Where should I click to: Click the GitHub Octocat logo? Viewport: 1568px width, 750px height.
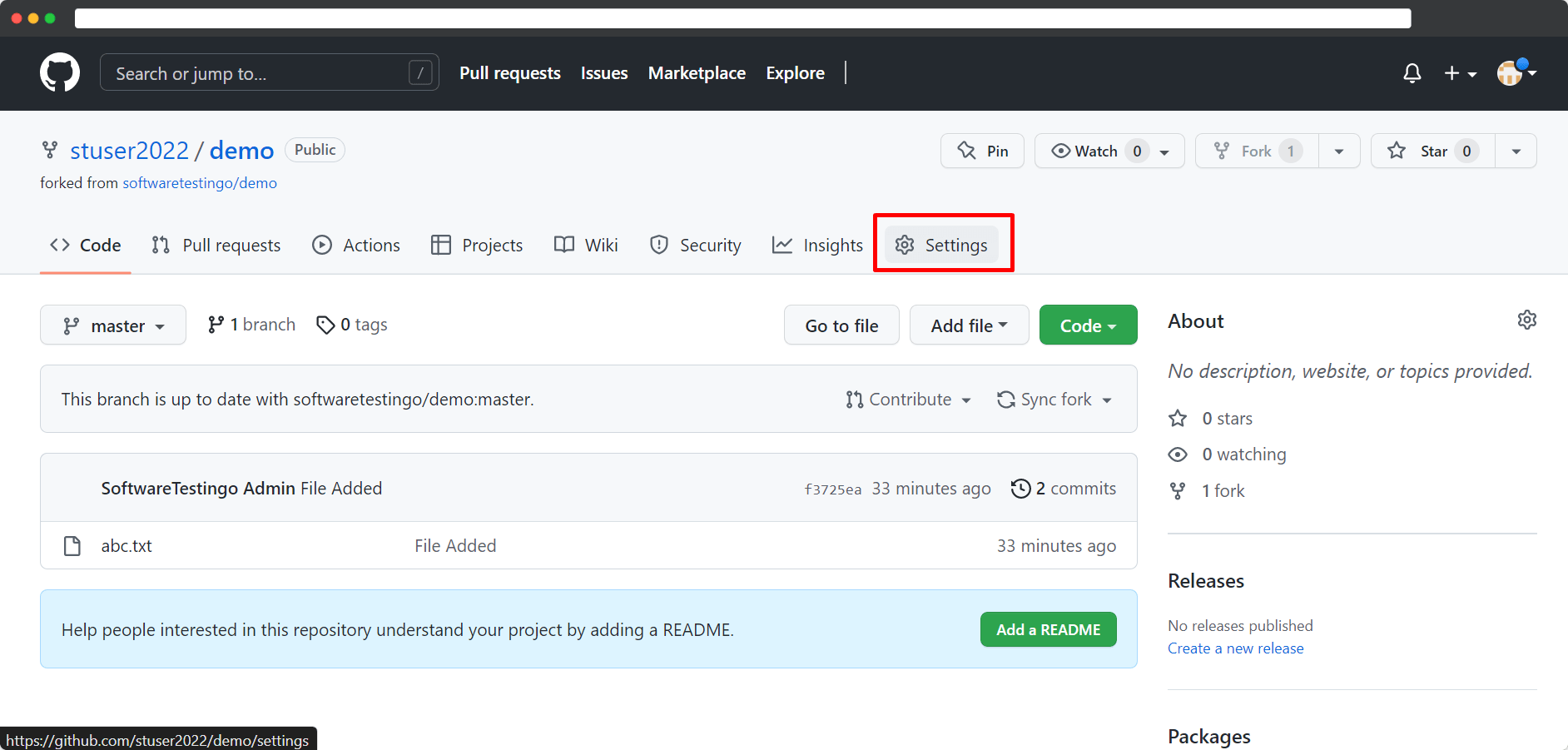point(60,73)
